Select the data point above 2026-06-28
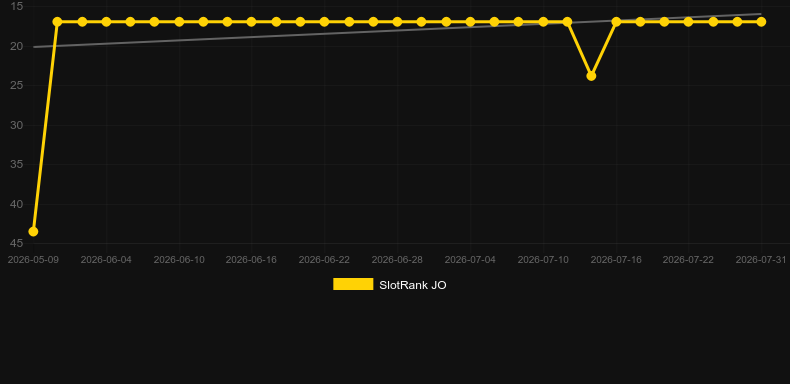The image size is (790, 384). (x=397, y=22)
